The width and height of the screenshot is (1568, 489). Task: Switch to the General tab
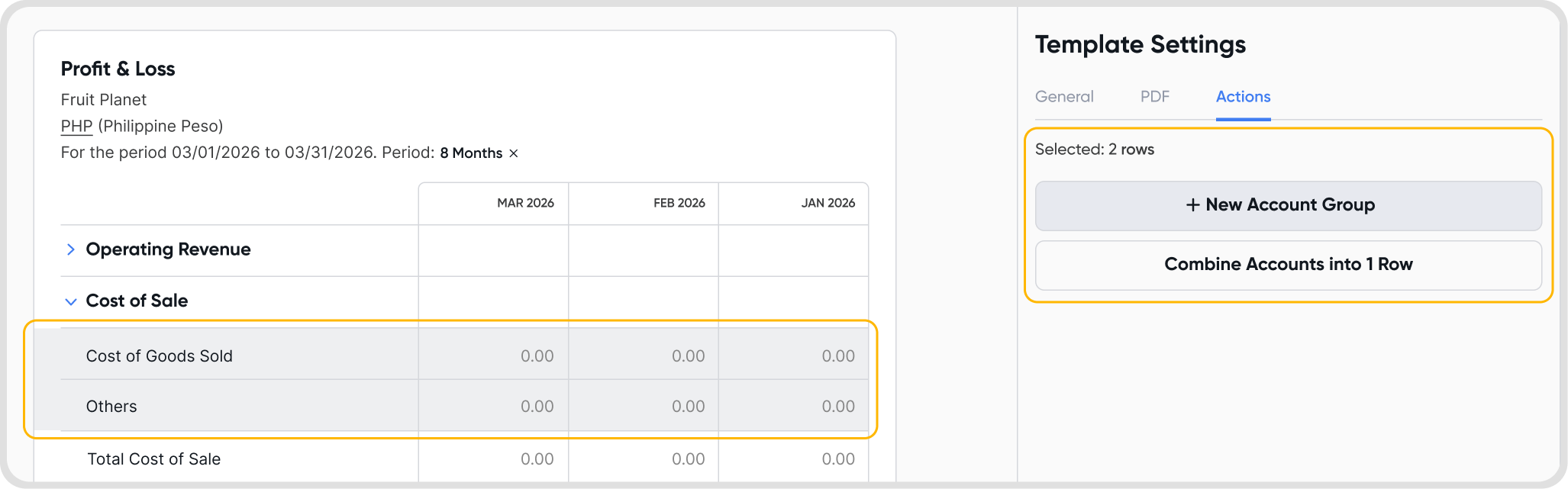click(1064, 97)
